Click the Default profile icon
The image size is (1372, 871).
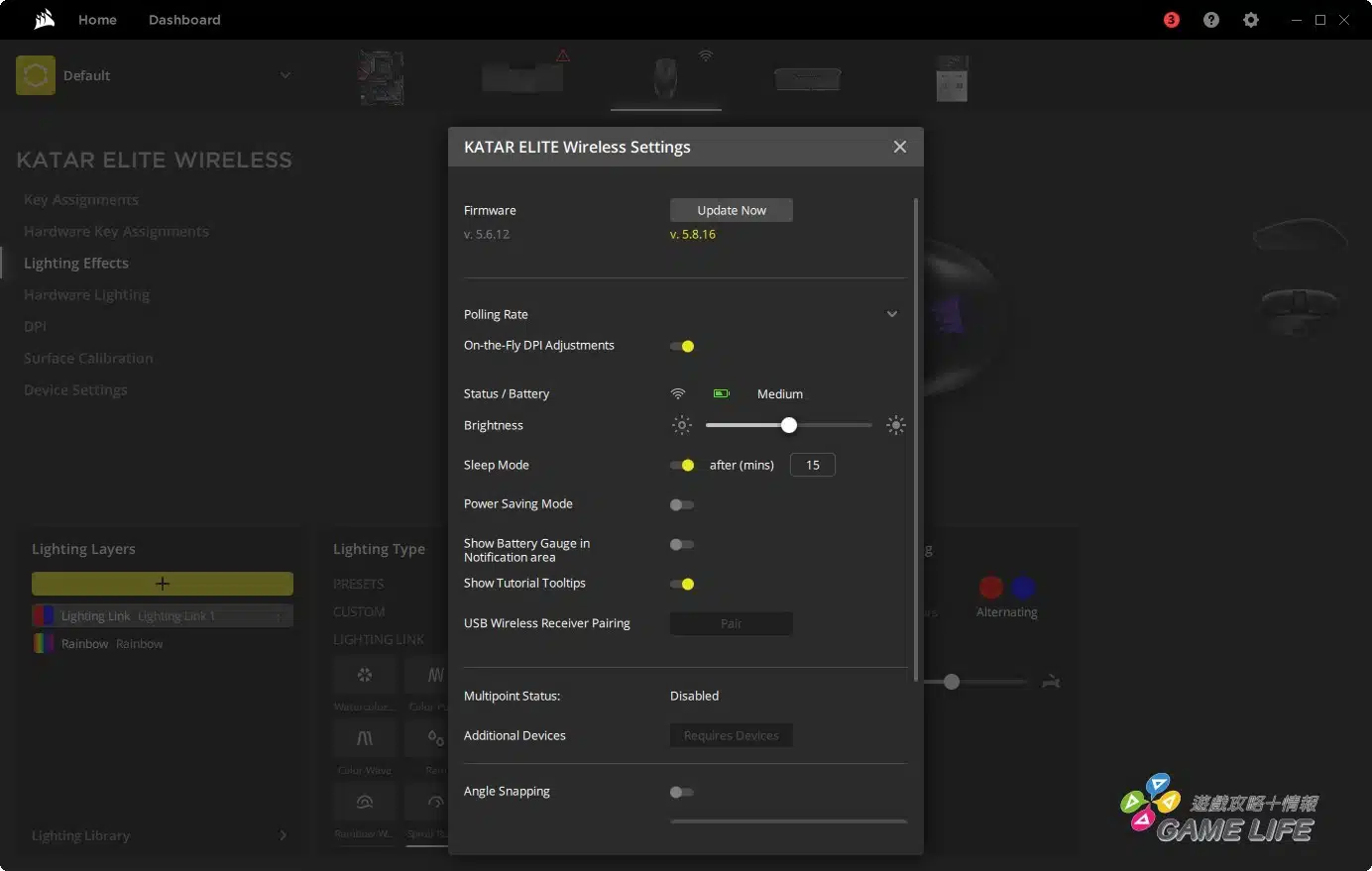point(36,75)
